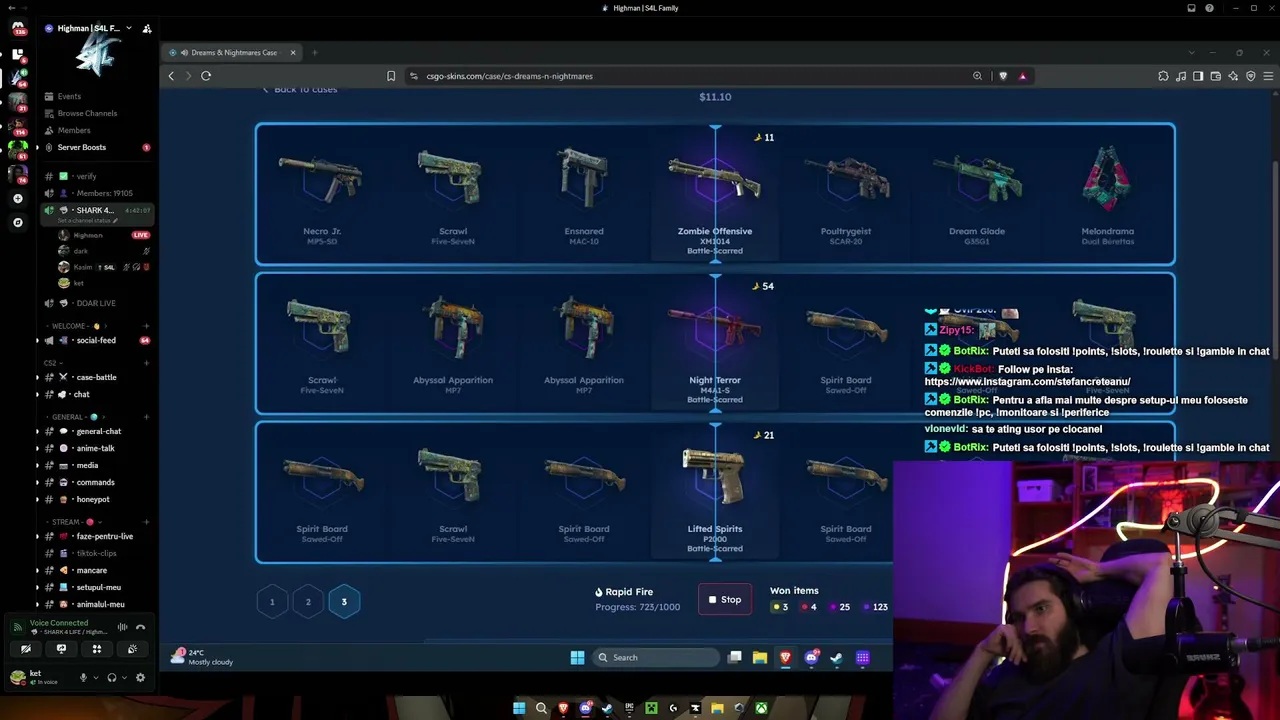
Task: Open the Members list item
Action: click(x=96, y=130)
